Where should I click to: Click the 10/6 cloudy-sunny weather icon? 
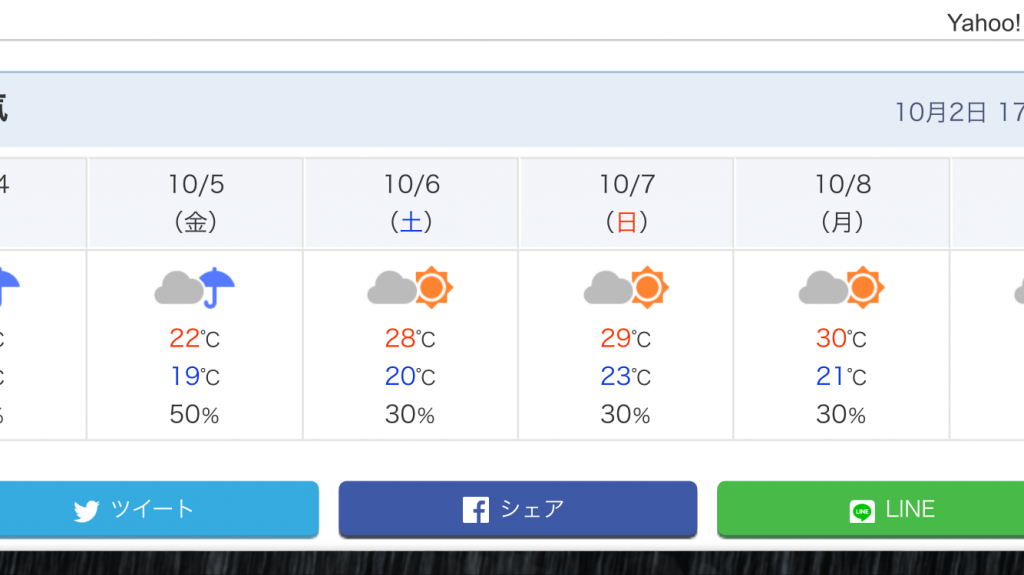coord(410,288)
